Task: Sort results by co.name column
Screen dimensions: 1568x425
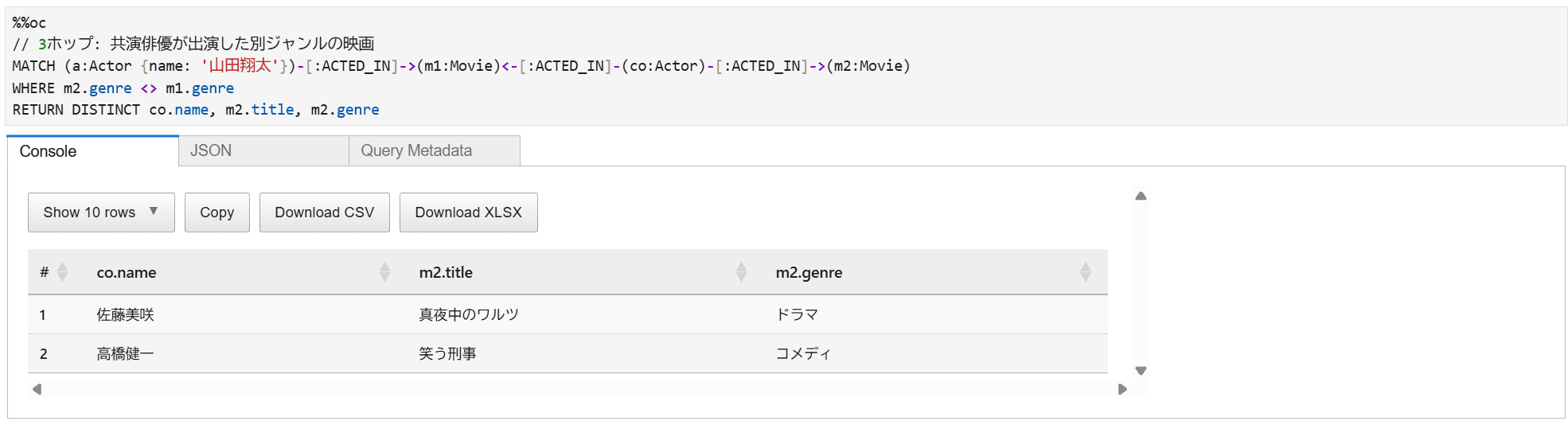Action: click(384, 272)
